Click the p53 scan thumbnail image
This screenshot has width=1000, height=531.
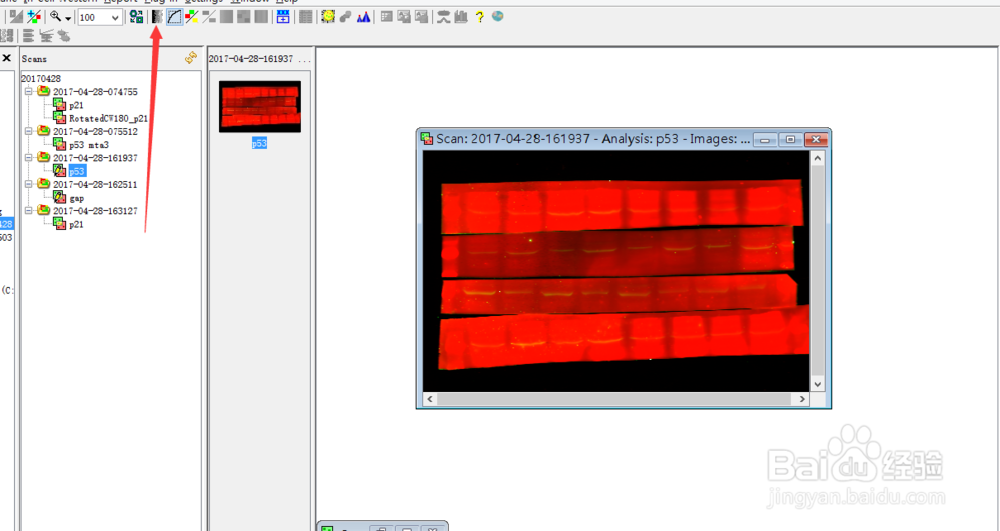click(260, 106)
